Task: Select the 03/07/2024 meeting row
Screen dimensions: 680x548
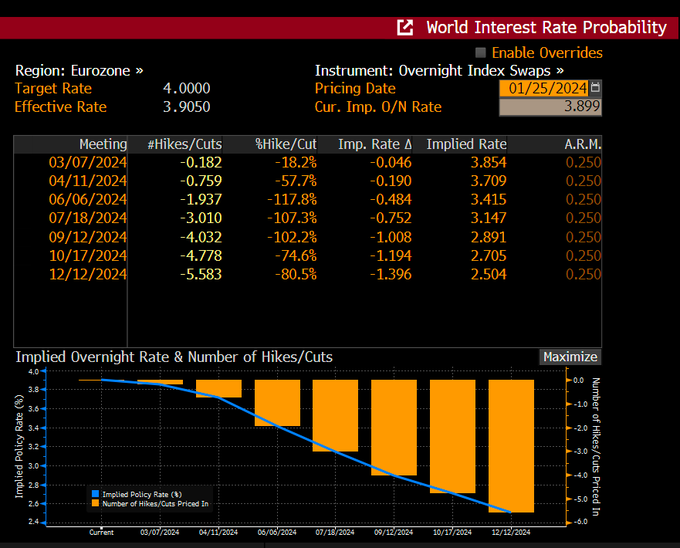Action: point(307,162)
